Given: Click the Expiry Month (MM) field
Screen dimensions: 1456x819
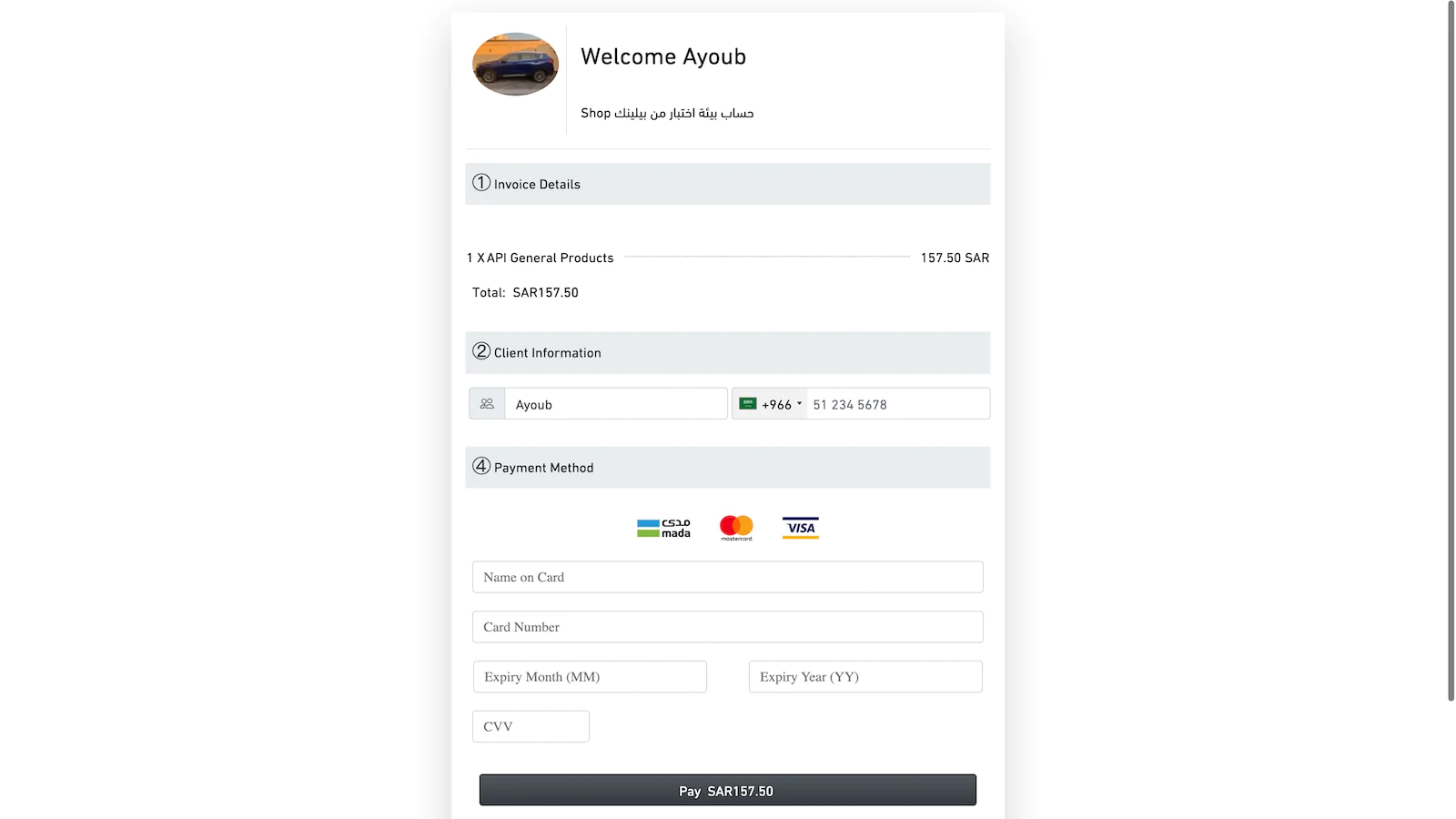Looking at the screenshot, I should coord(590,677).
